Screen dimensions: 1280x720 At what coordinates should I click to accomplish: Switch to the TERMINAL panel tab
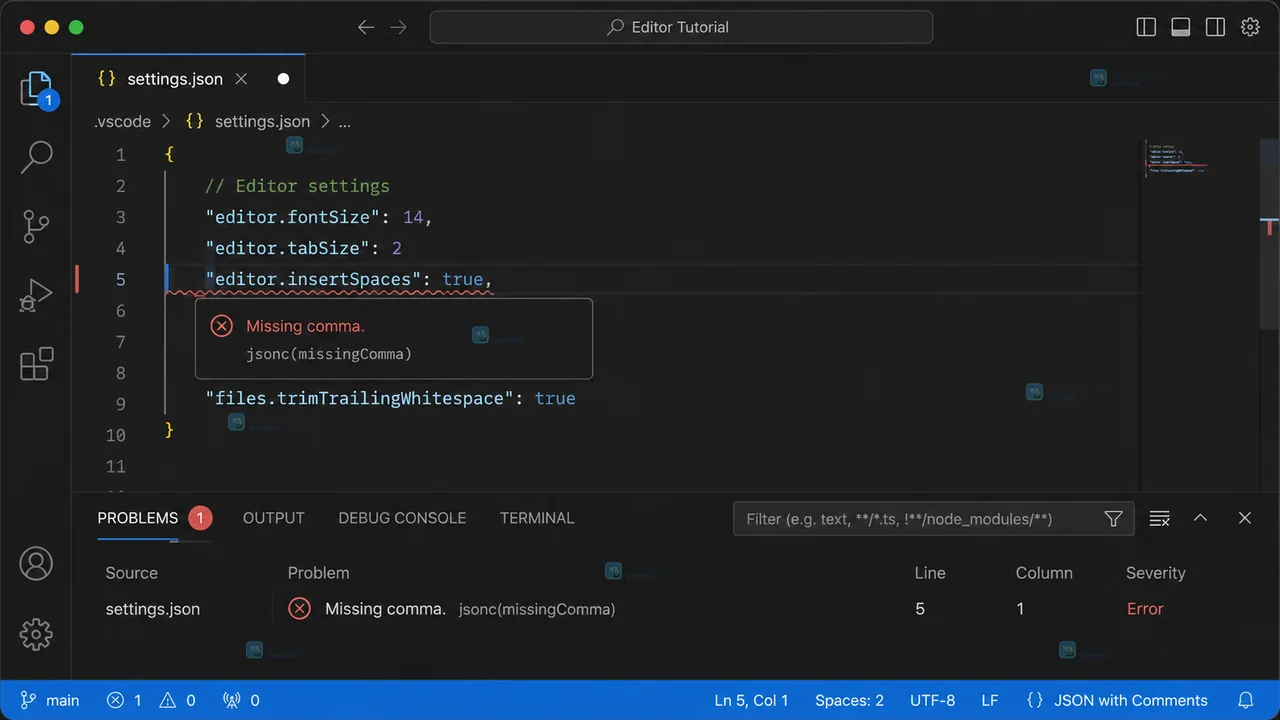[x=537, y=518]
